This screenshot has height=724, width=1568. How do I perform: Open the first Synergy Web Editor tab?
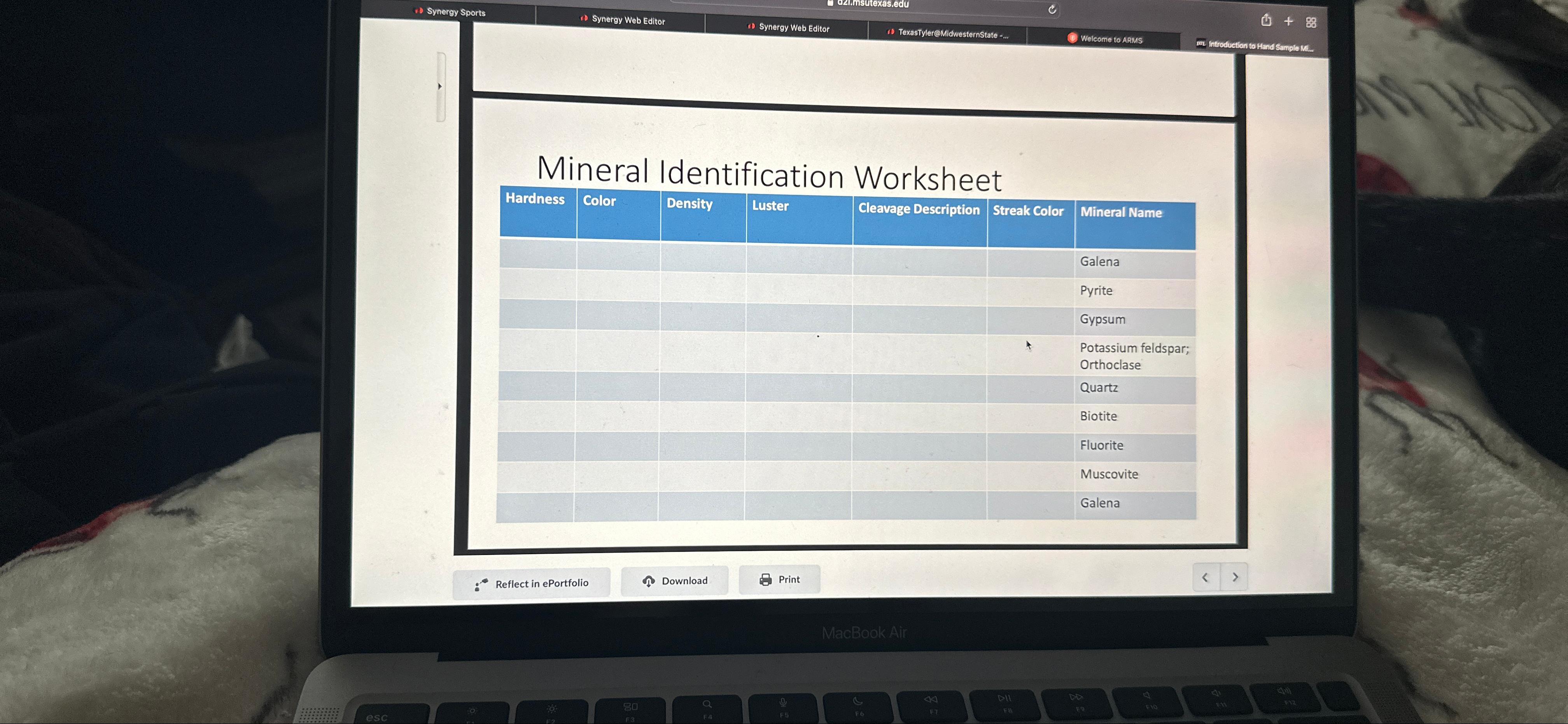(628, 20)
